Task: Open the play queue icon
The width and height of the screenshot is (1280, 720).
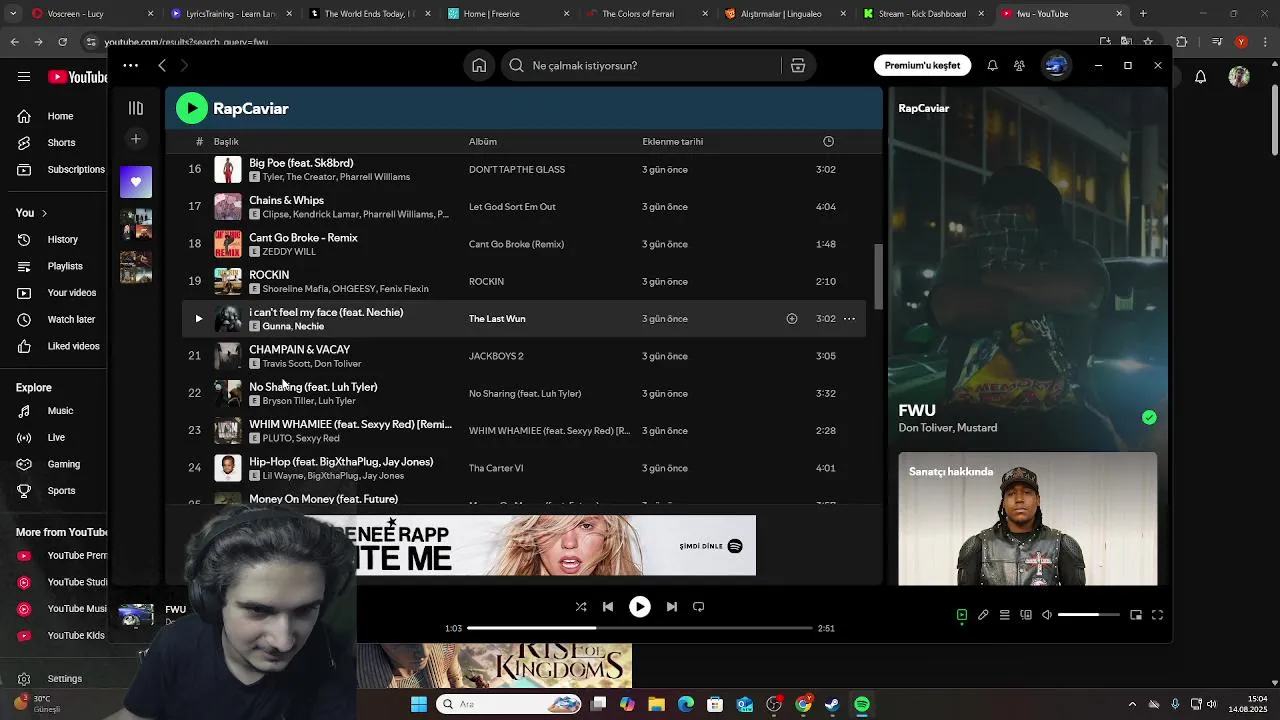Action: (x=1005, y=615)
